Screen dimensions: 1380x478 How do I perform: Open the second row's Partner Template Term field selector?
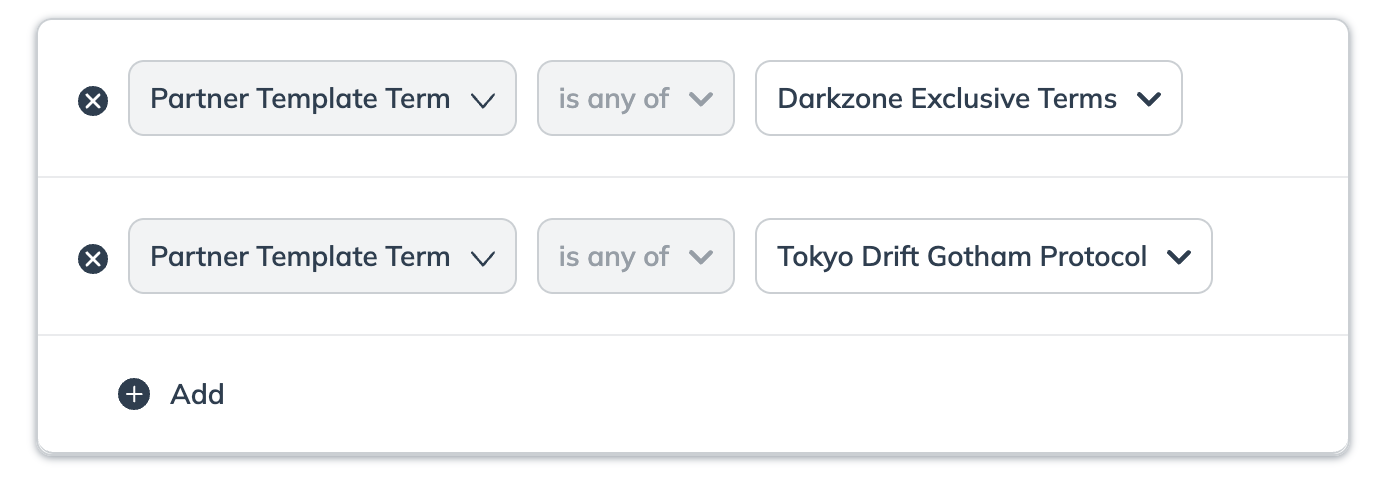click(x=300, y=256)
